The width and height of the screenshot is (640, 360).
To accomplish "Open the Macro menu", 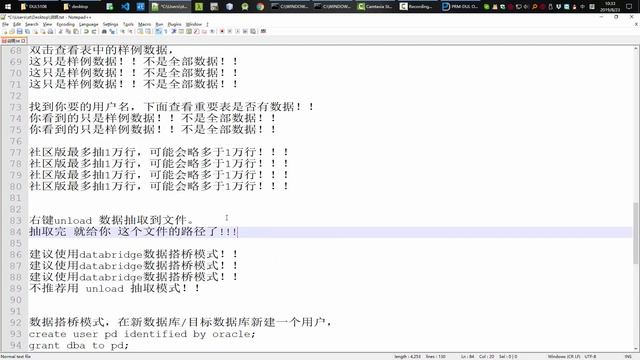I will coord(144,24).
